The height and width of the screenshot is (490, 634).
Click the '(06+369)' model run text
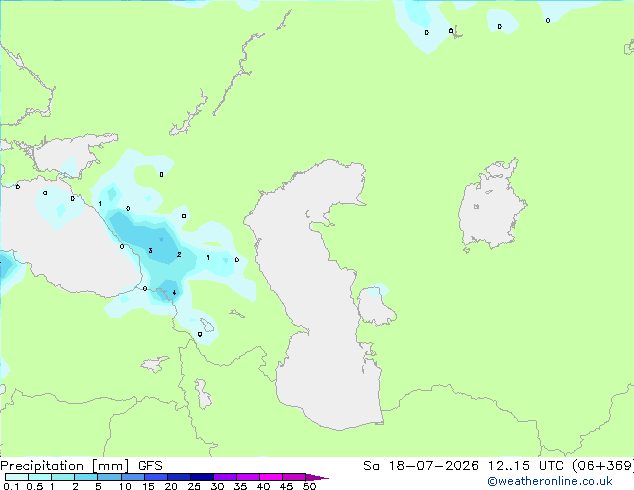pyautogui.click(x=603, y=466)
